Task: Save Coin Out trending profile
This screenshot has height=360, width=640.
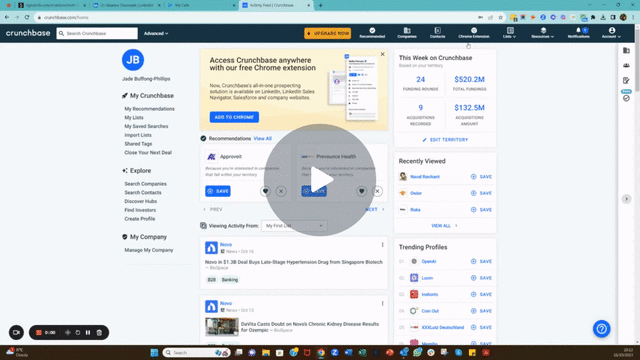Action: pyautogui.click(x=481, y=311)
